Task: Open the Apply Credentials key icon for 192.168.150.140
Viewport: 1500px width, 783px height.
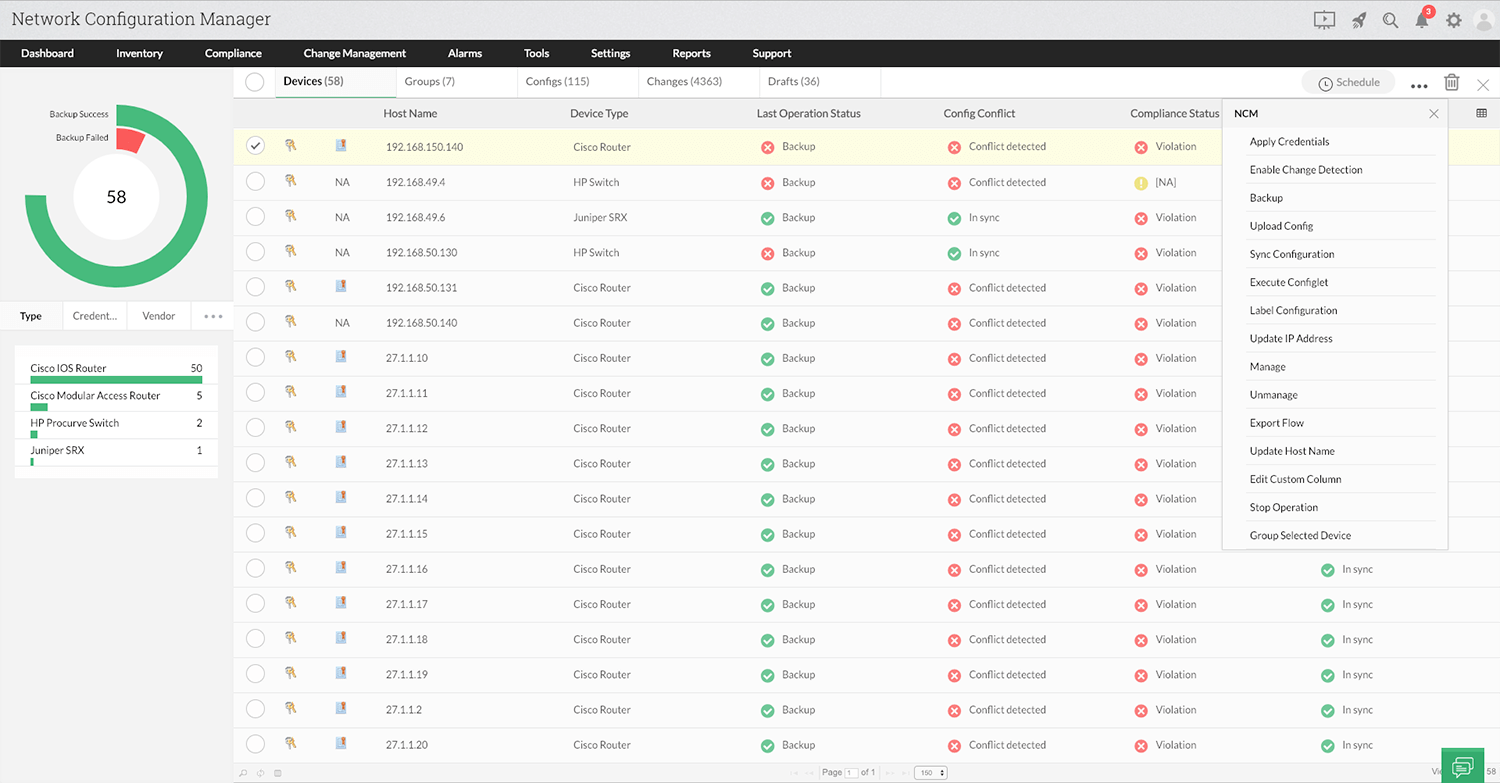Action: tap(290, 145)
